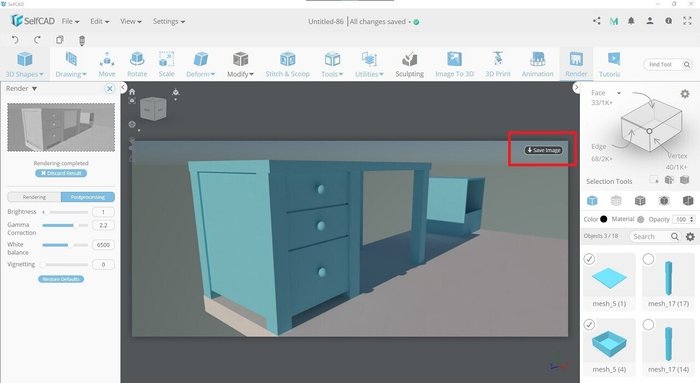
Task: Adjust the Gamma Correction slider
Action: [x=65, y=225]
